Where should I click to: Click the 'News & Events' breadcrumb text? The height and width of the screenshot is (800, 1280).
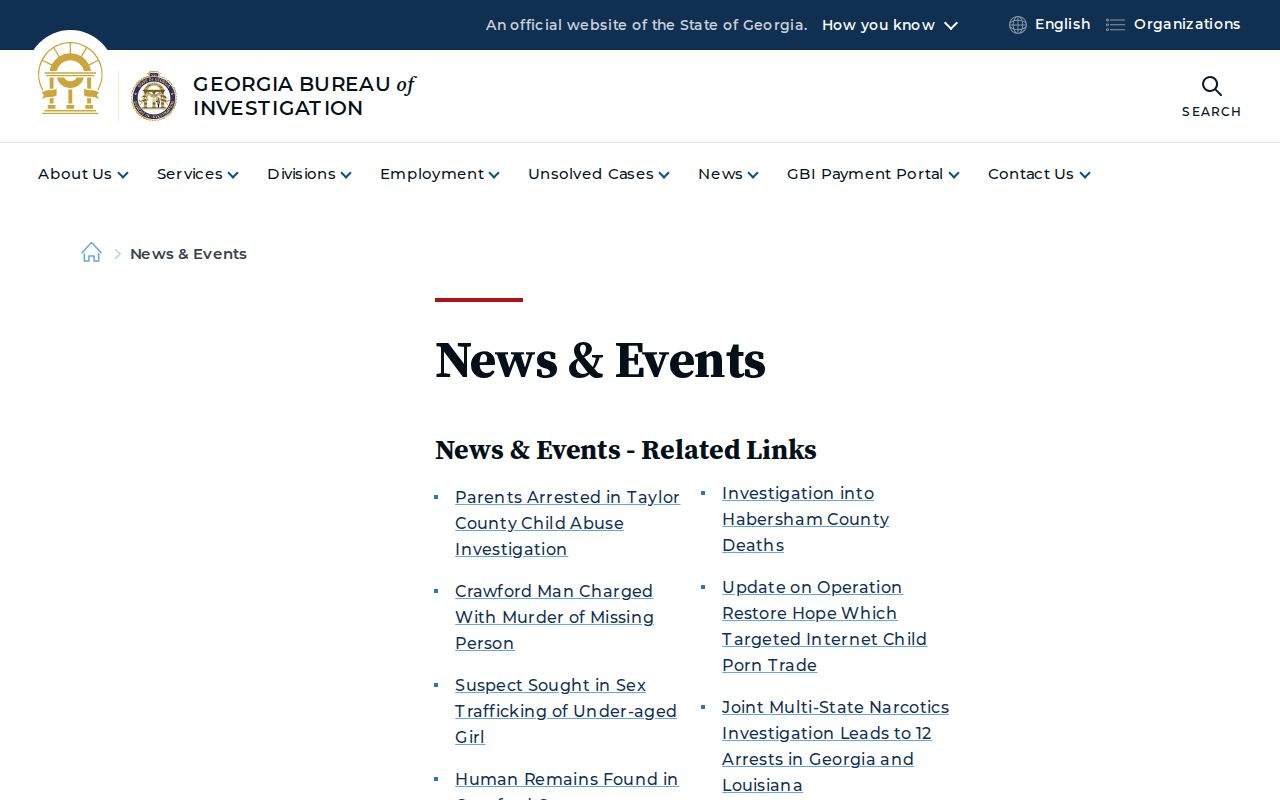click(x=188, y=254)
